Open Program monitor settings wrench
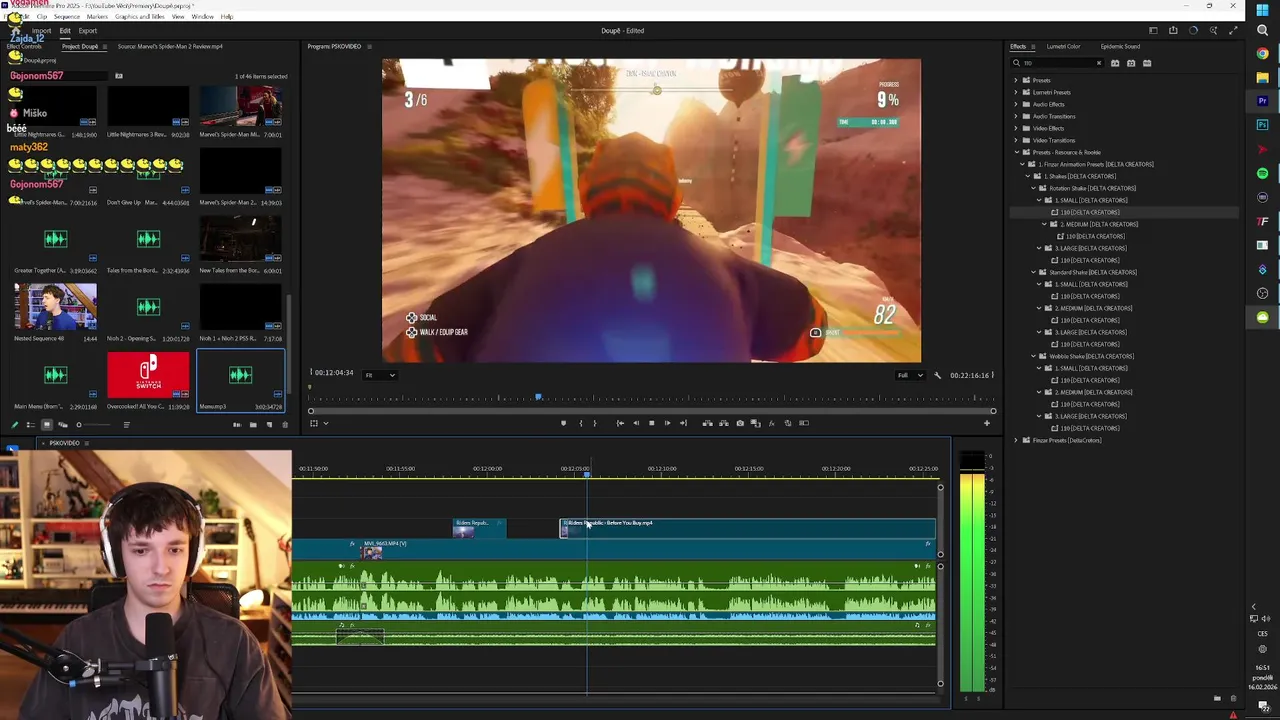The height and width of the screenshot is (720, 1280). tap(937, 375)
